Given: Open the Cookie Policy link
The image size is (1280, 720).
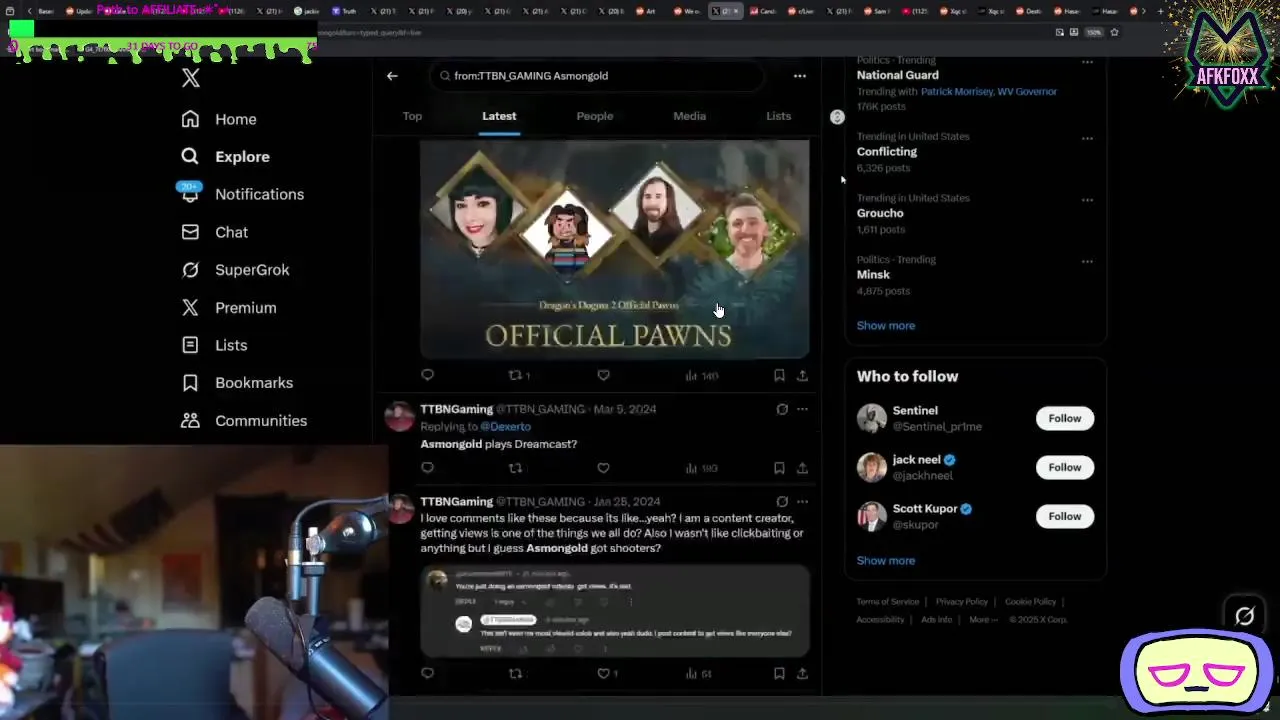Looking at the screenshot, I should [x=1030, y=602].
